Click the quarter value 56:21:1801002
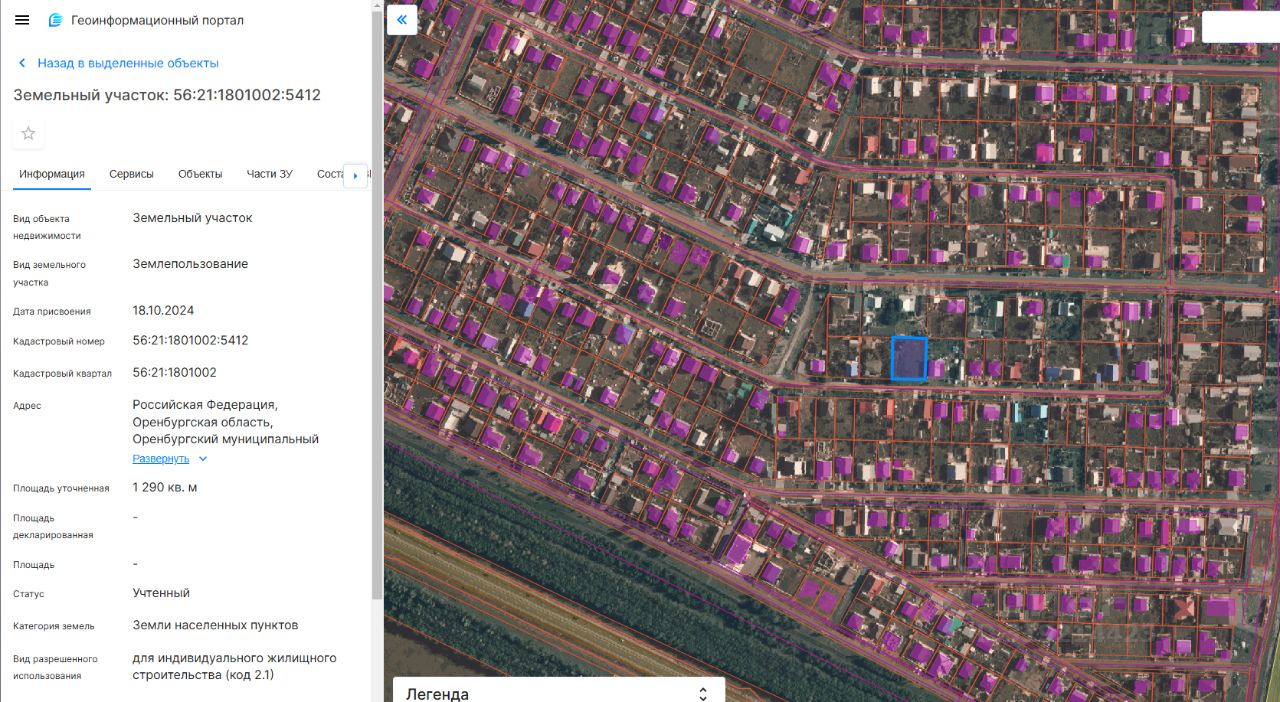The width and height of the screenshot is (1280, 702). pos(175,372)
